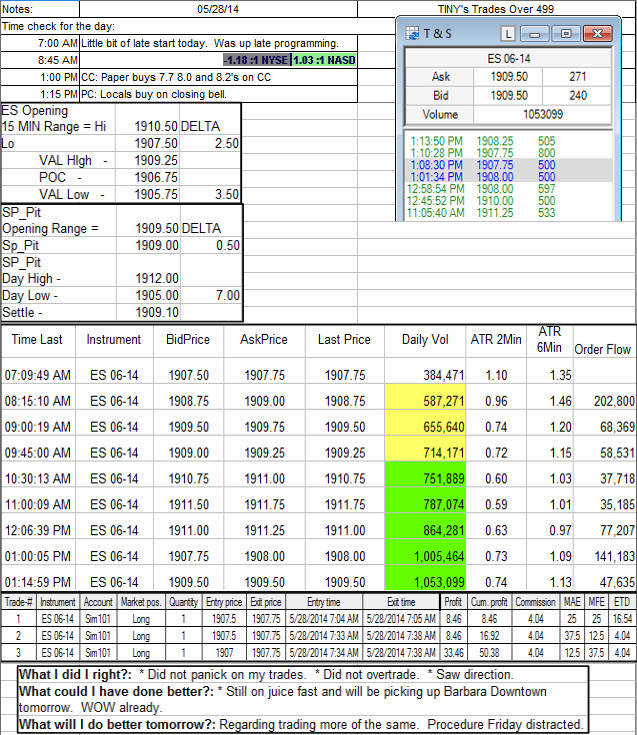Select the 12:45:52 PM trade row
Screen dimensions: 637x735
[x=509, y=201]
